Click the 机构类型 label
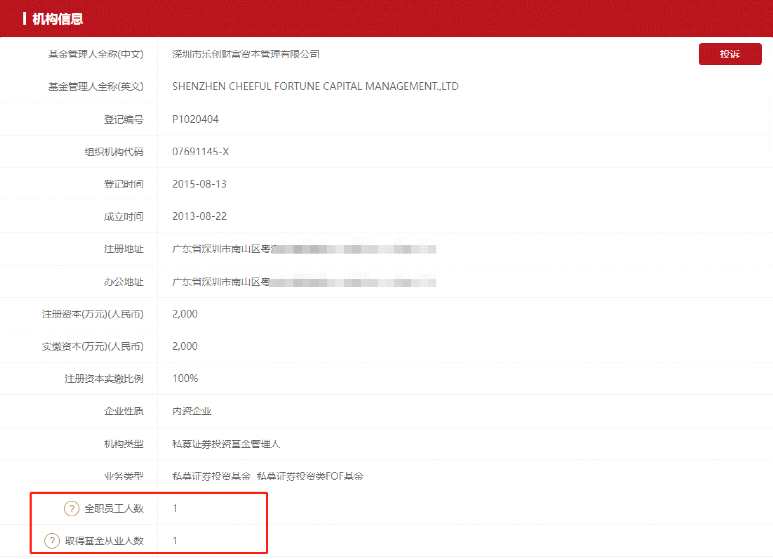This screenshot has height=559, width=773. coord(124,444)
